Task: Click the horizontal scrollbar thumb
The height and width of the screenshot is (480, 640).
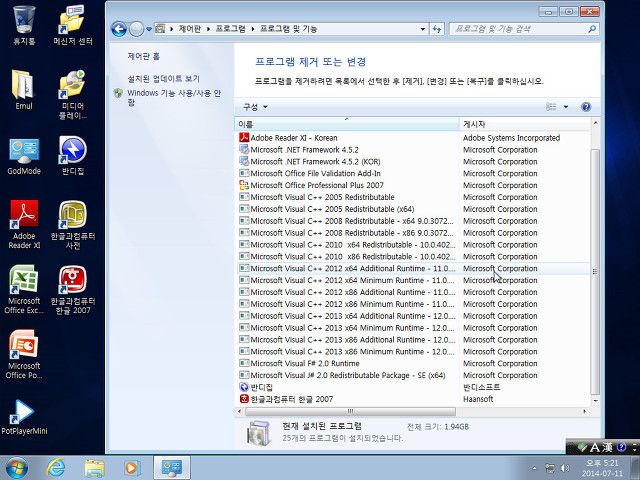Action: coord(350,411)
